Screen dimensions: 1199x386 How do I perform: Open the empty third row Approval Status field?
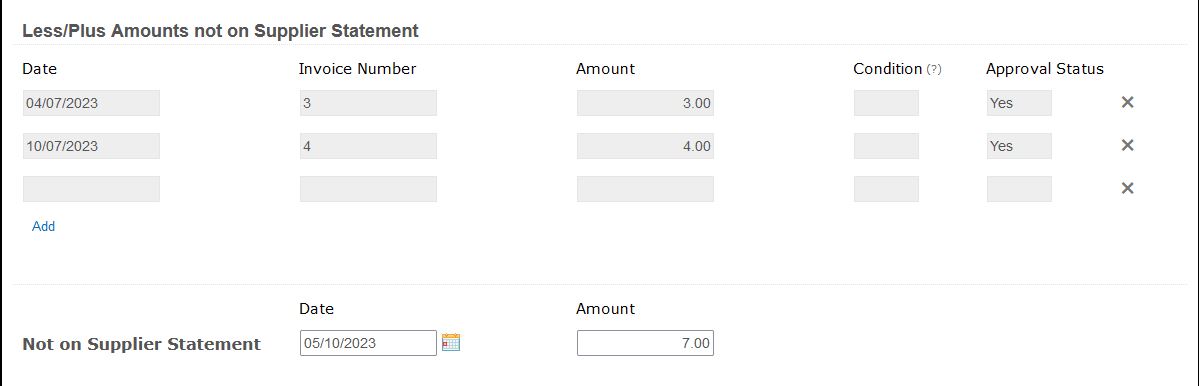pyautogui.click(x=1019, y=189)
